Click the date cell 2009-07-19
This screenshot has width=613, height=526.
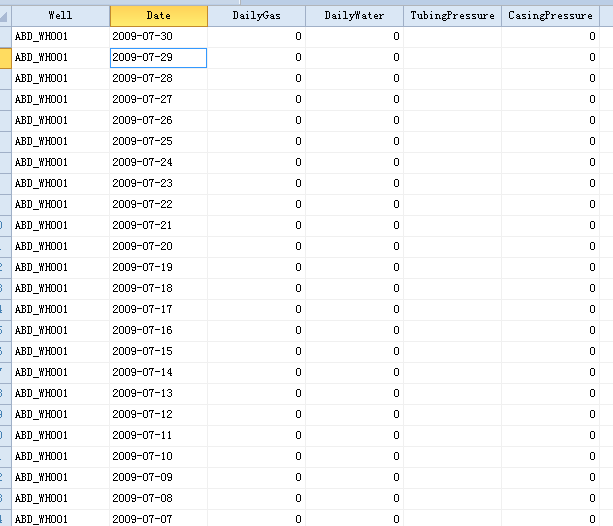click(x=159, y=268)
